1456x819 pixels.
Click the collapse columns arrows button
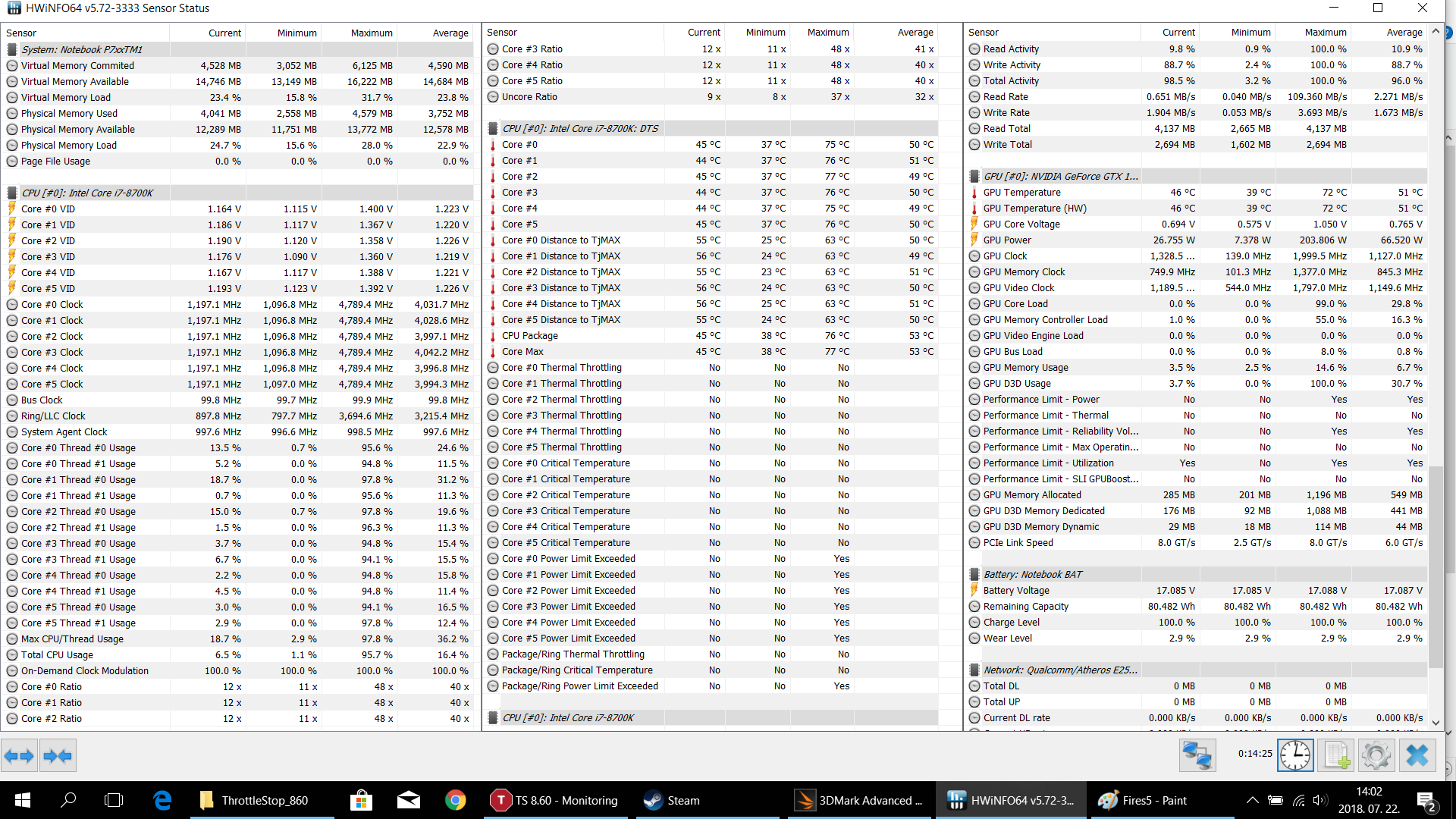point(58,755)
